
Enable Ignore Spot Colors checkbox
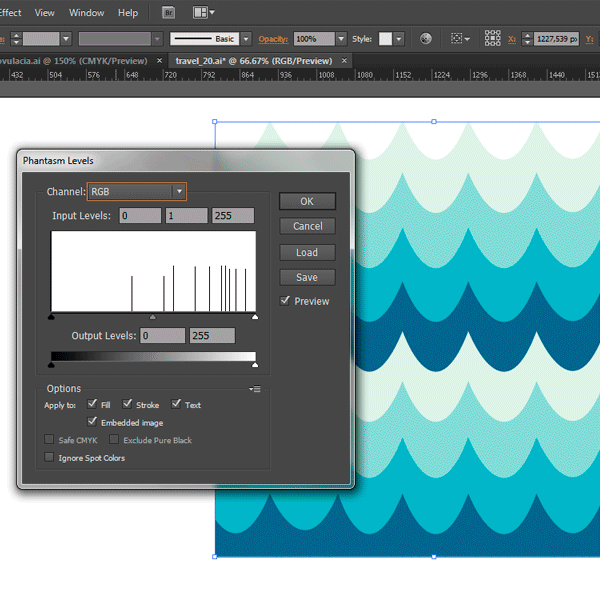pyautogui.click(x=49, y=457)
